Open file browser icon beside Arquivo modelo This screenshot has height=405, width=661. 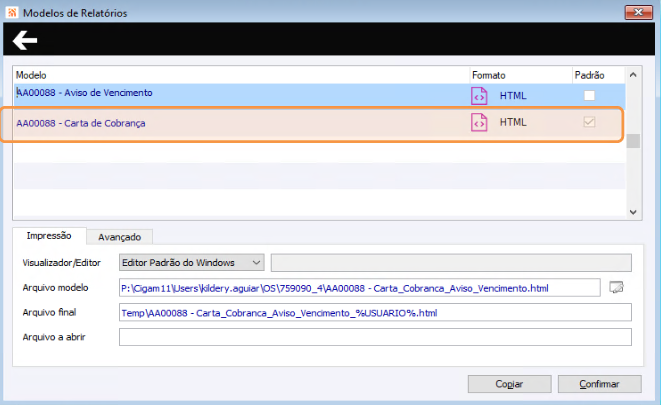(616, 288)
